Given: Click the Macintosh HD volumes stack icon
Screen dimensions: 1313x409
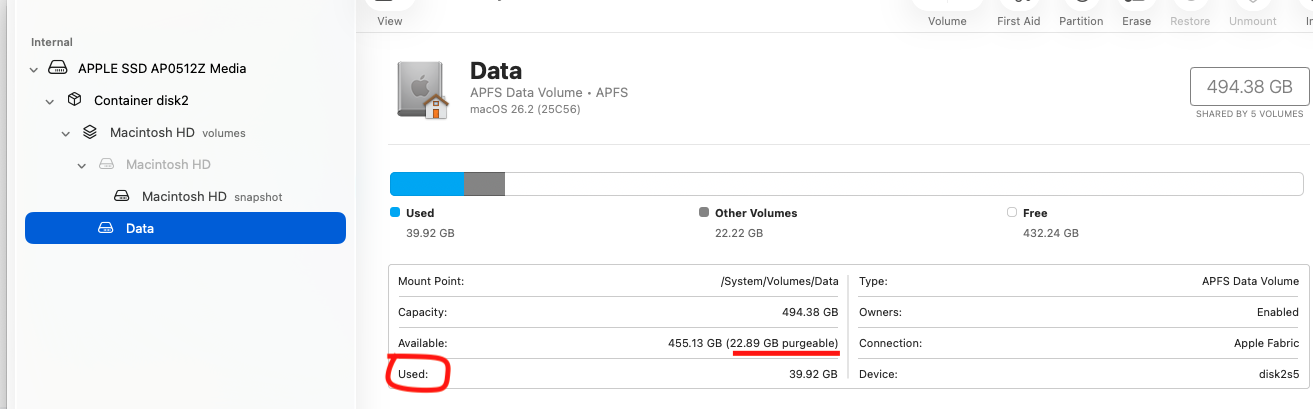Looking at the screenshot, I should tap(90, 132).
